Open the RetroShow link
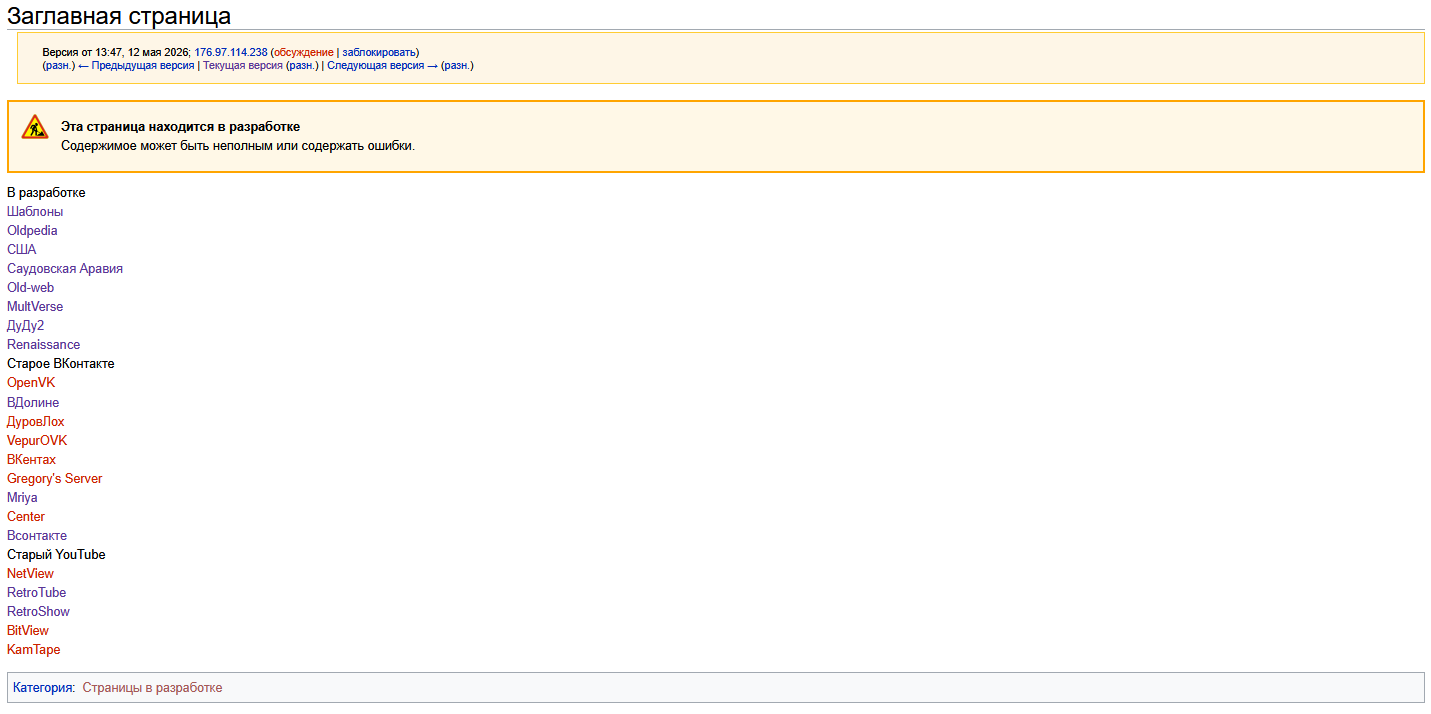This screenshot has width=1431, height=714. [x=38, y=611]
